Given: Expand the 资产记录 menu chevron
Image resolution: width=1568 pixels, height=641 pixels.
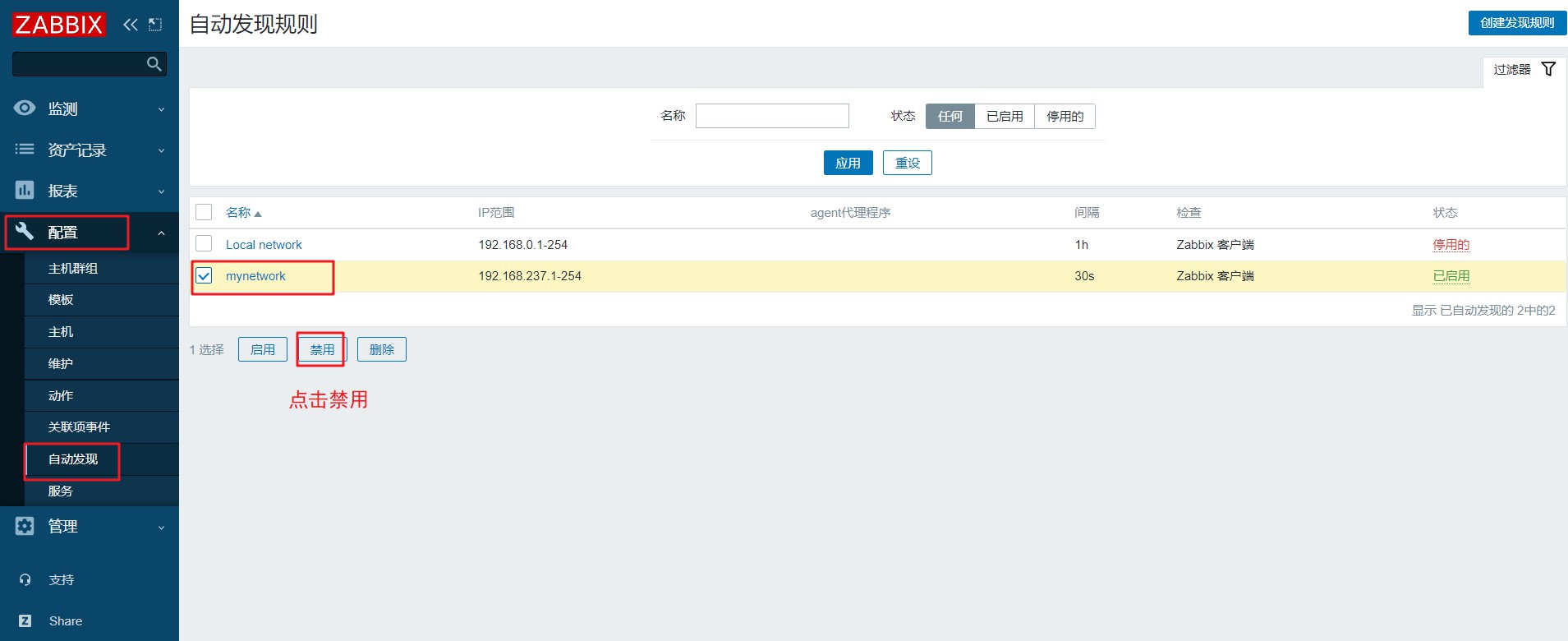Looking at the screenshot, I should coord(161,150).
